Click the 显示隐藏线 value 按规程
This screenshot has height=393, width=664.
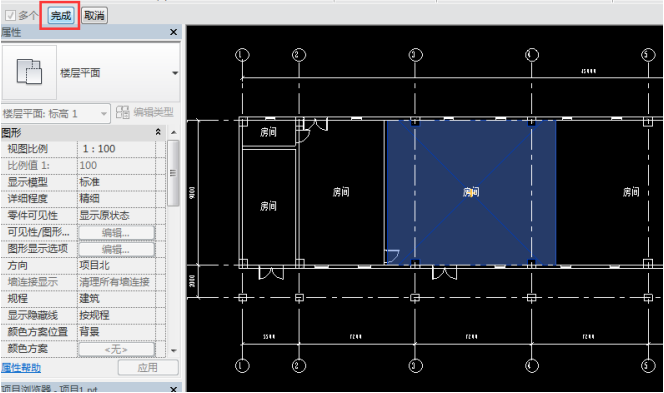pyautogui.click(x=117, y=315)
